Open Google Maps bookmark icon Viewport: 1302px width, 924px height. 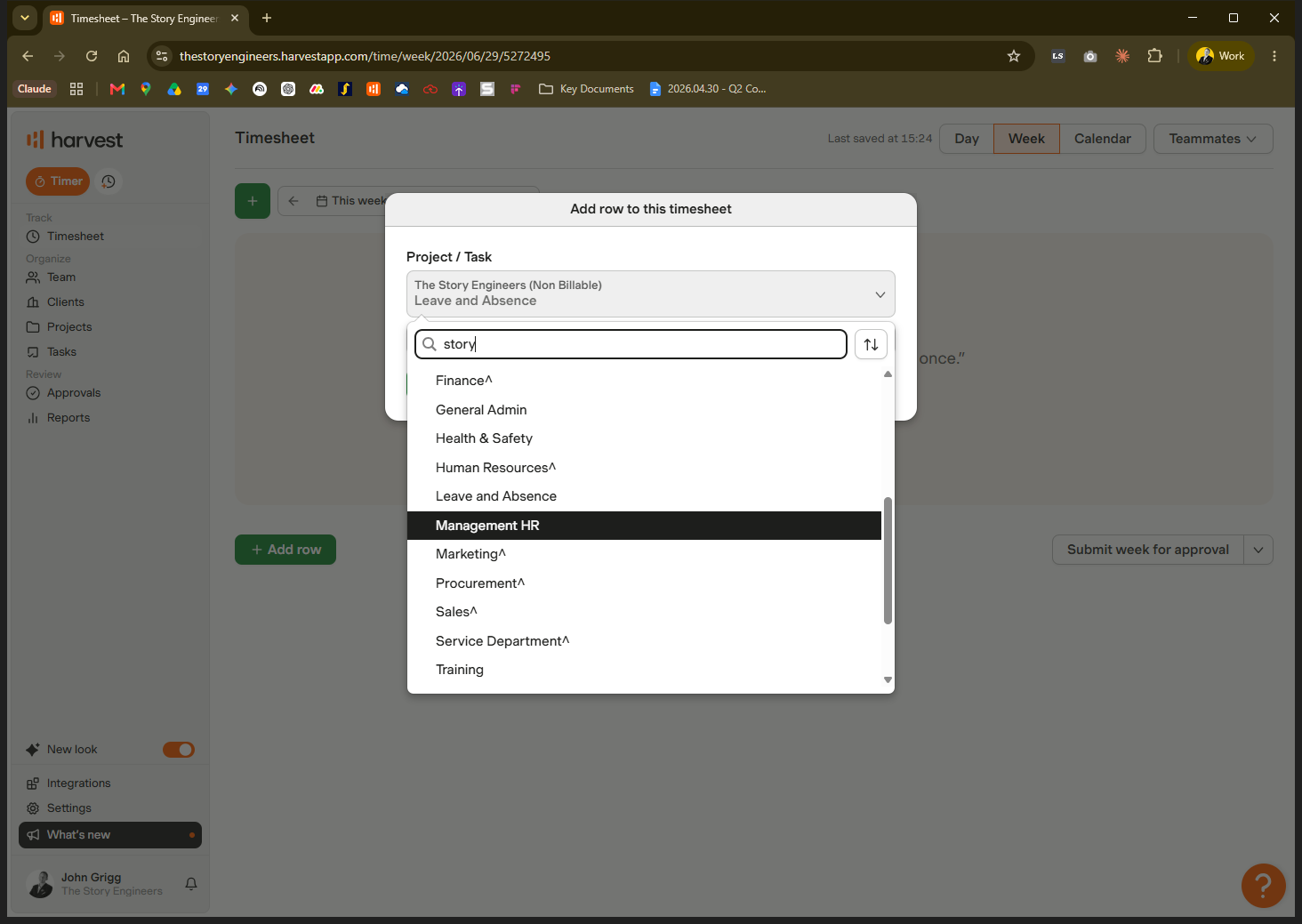[x=146, y=89]
